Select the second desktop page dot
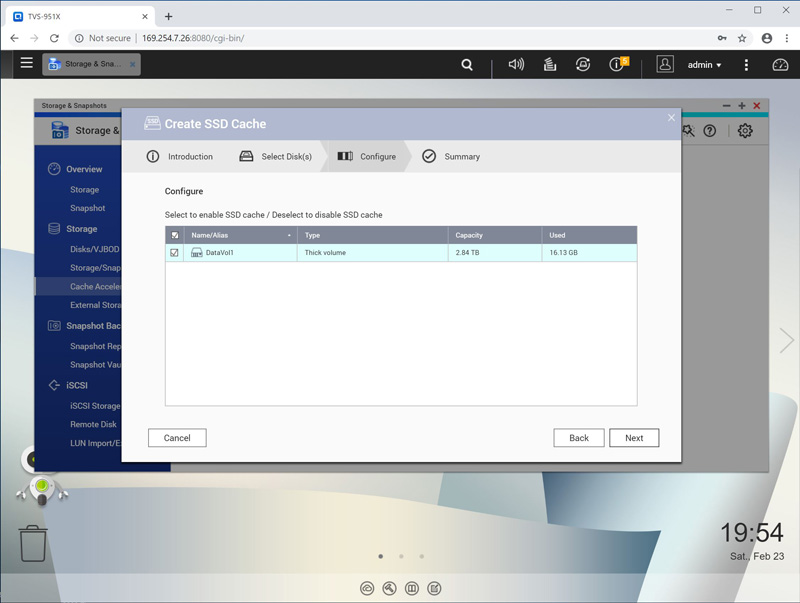Image resolution: width=800 pixels, height=603 pixels. pos(402,557)
